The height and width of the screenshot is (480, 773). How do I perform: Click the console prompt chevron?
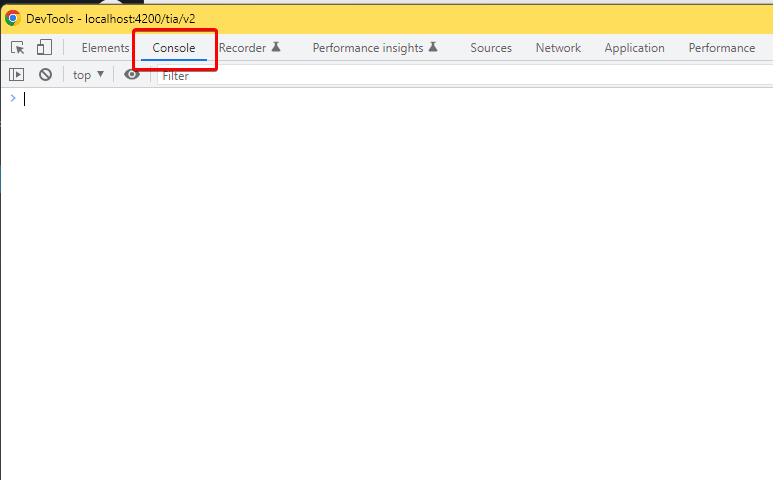12,98
